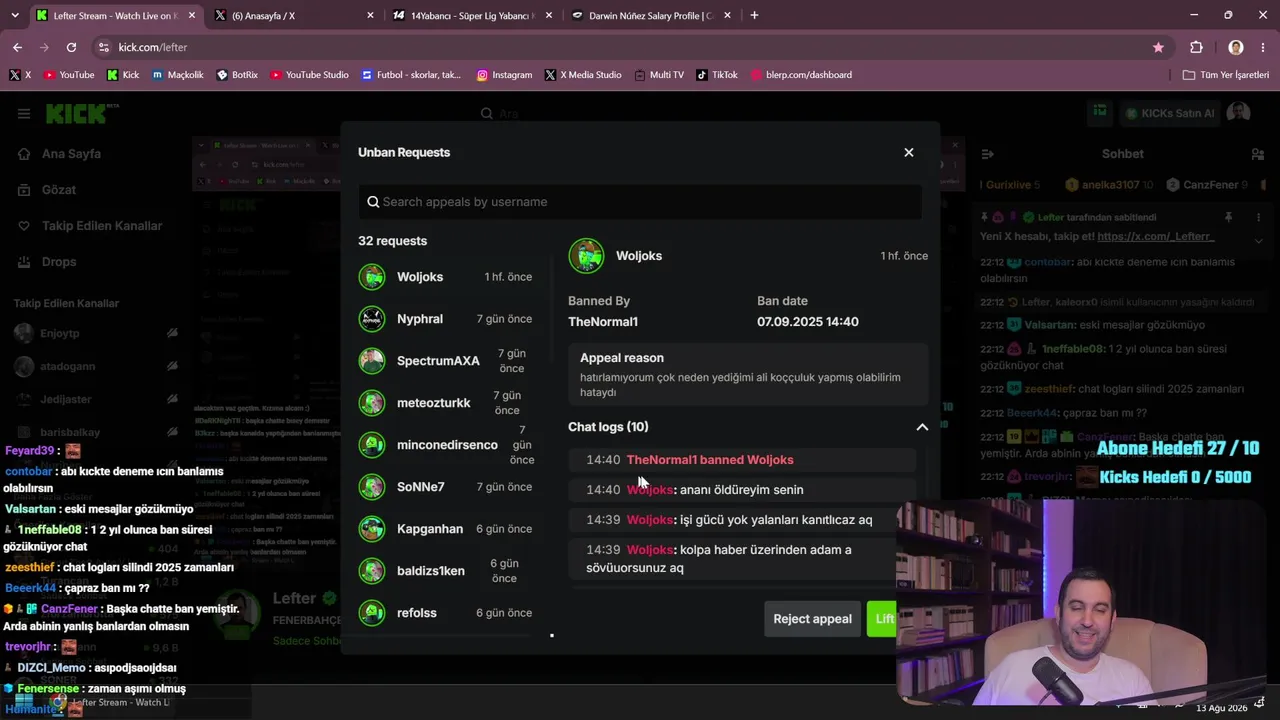This screenshot has width=1280, height=720.
Task: Open the Tüm Yer İşaretleri folder
Action: [x=1225, y=75]
